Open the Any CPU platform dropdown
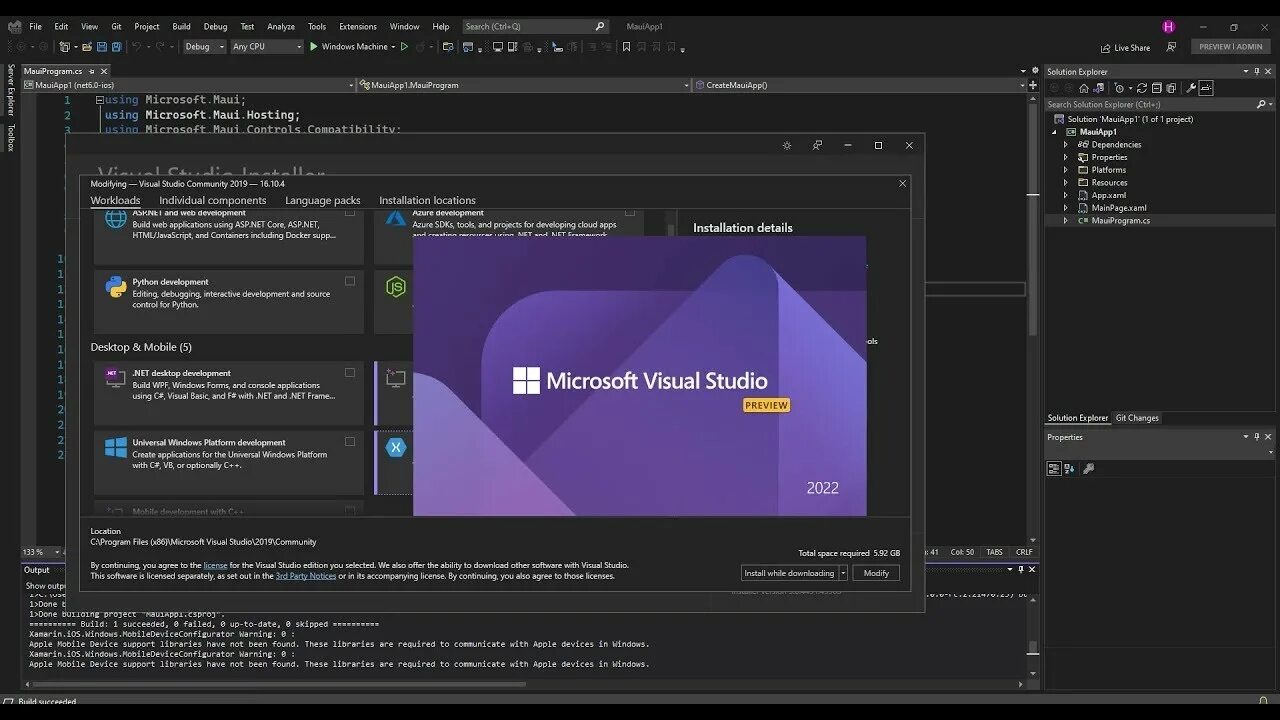1280x720 pixels. pyautogui.click(x=266, y=46)
